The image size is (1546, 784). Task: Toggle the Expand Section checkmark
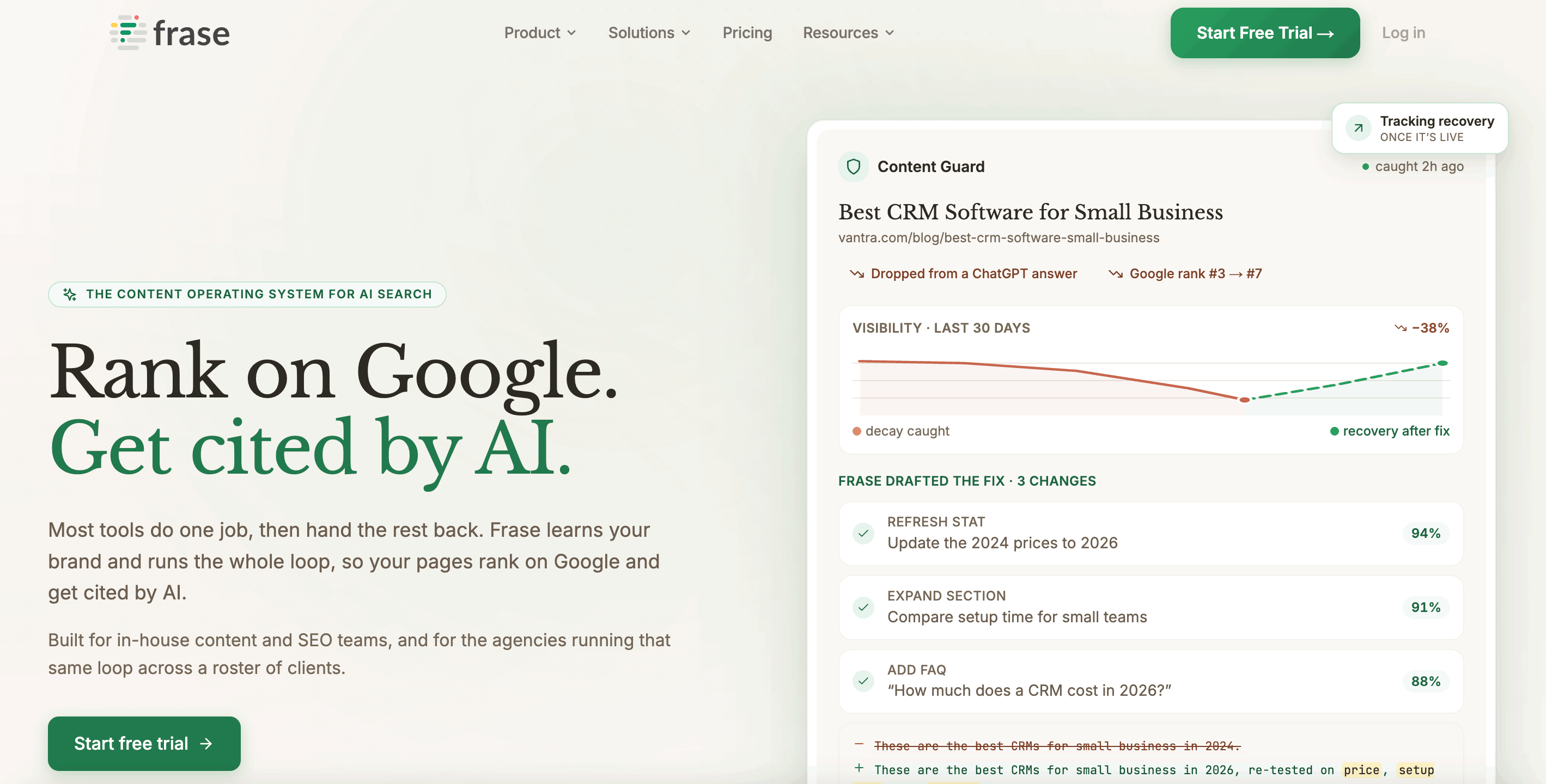[863, 607]
